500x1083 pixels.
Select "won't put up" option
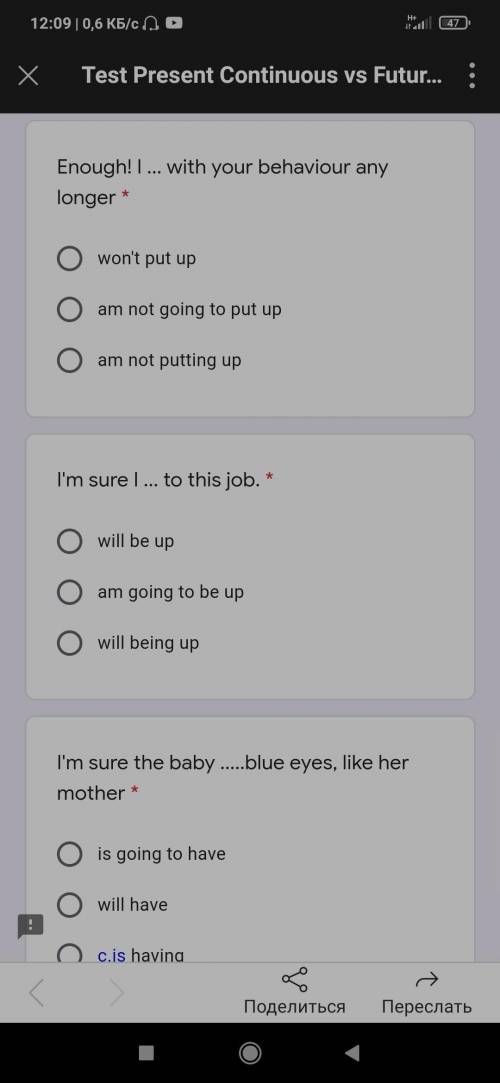126,258
